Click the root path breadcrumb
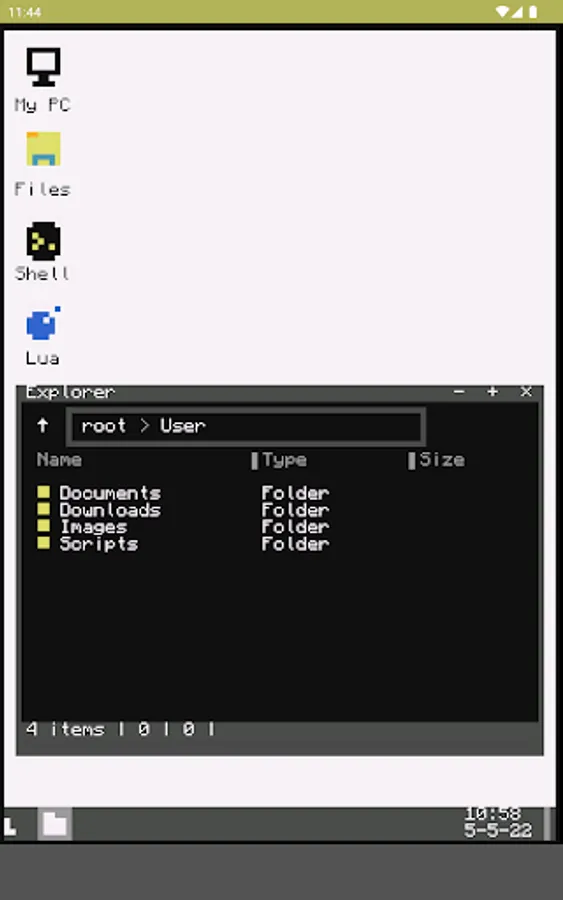 click(x=103, y=426)
